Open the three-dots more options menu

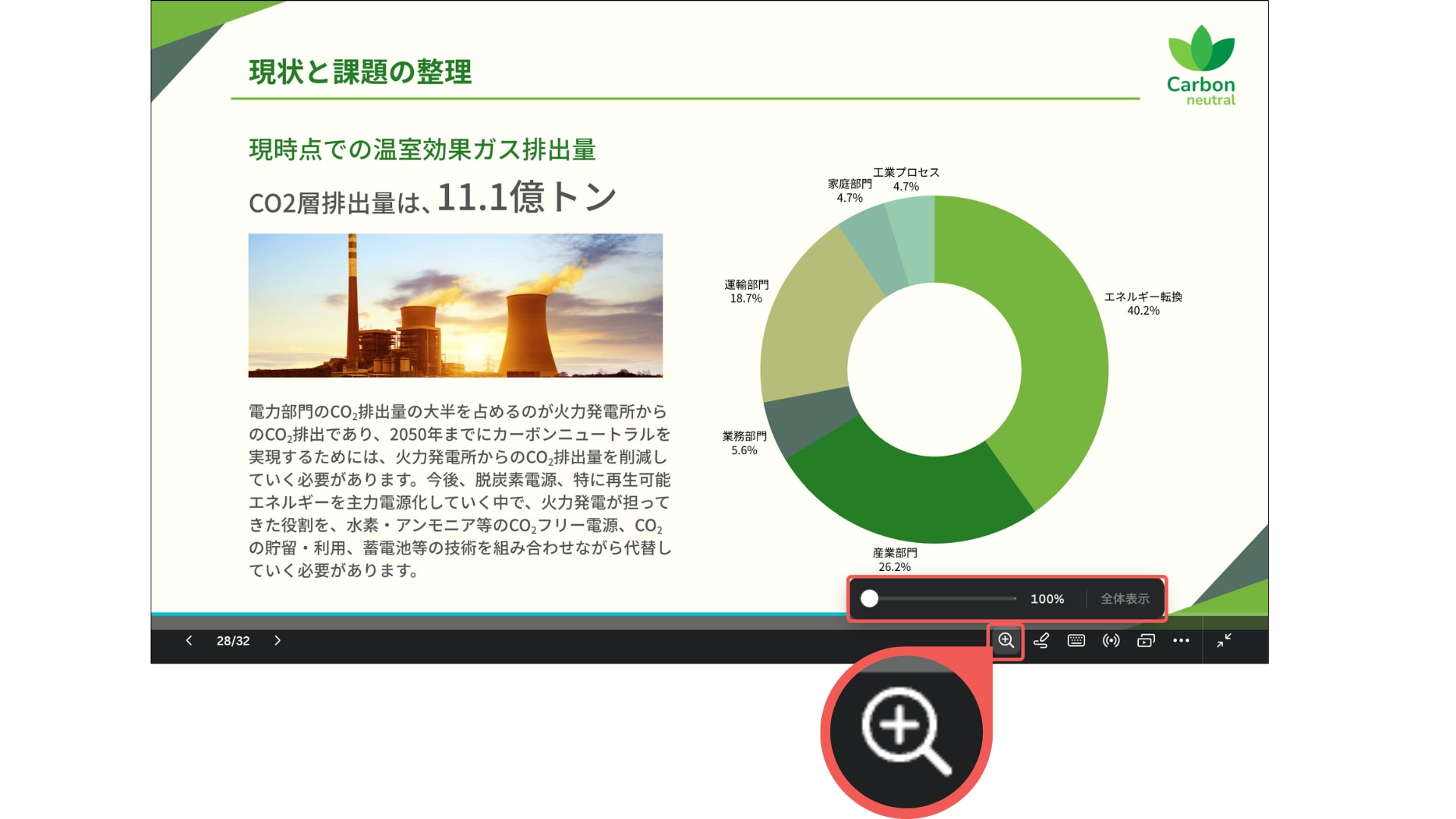[x=1181, y=641]
